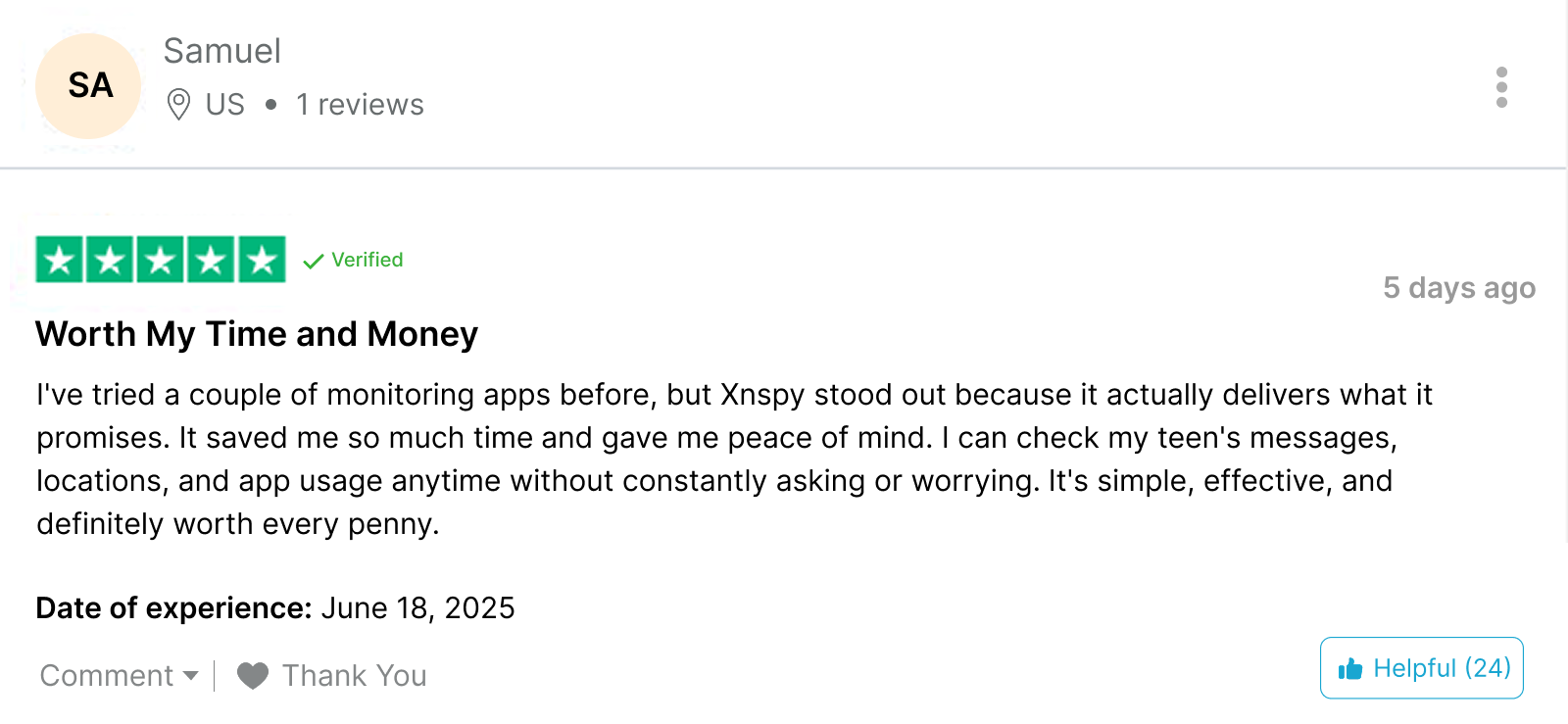Open the Comment menu
Viewport: 1568px width, 724px height.
pyautogui.click(x=120, y=675)
